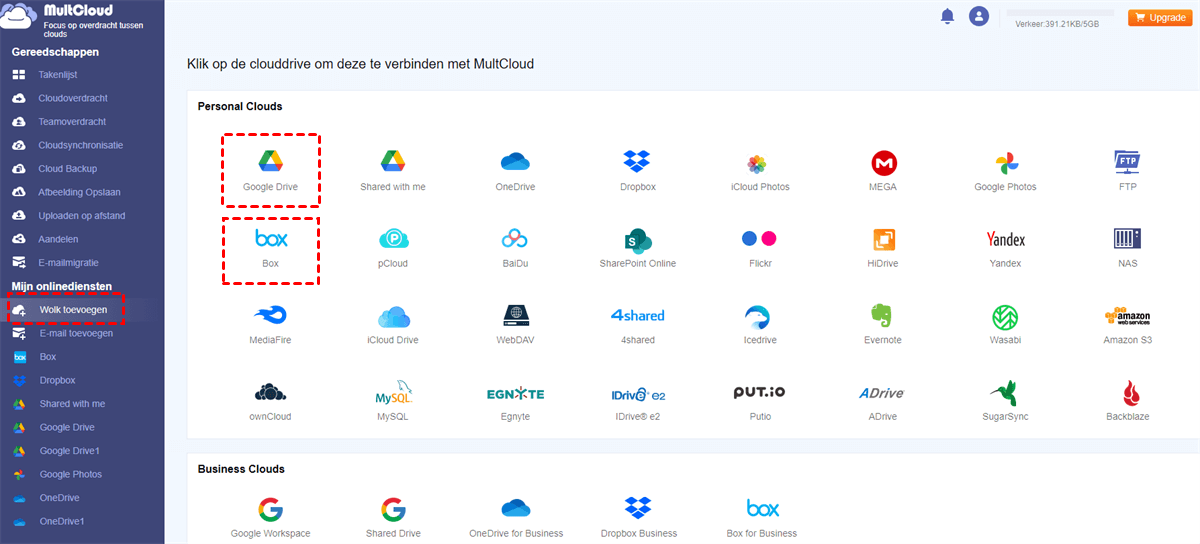The width and height of the screenshot is (1200, 544).
Task: Select the BaiDu cloud
Action: tap(514, 247)
